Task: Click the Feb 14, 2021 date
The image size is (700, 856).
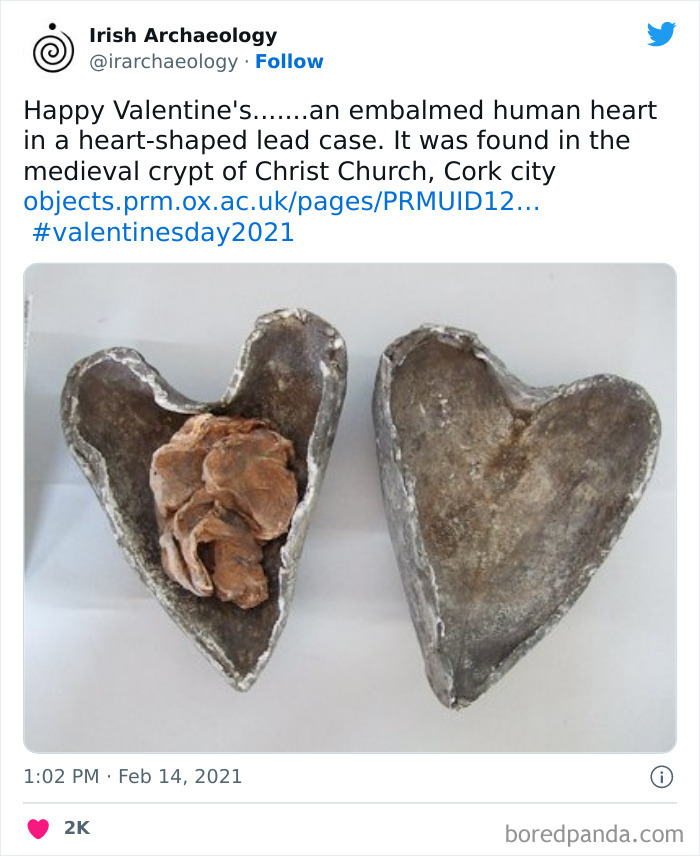Action: [x=180, y=776]
